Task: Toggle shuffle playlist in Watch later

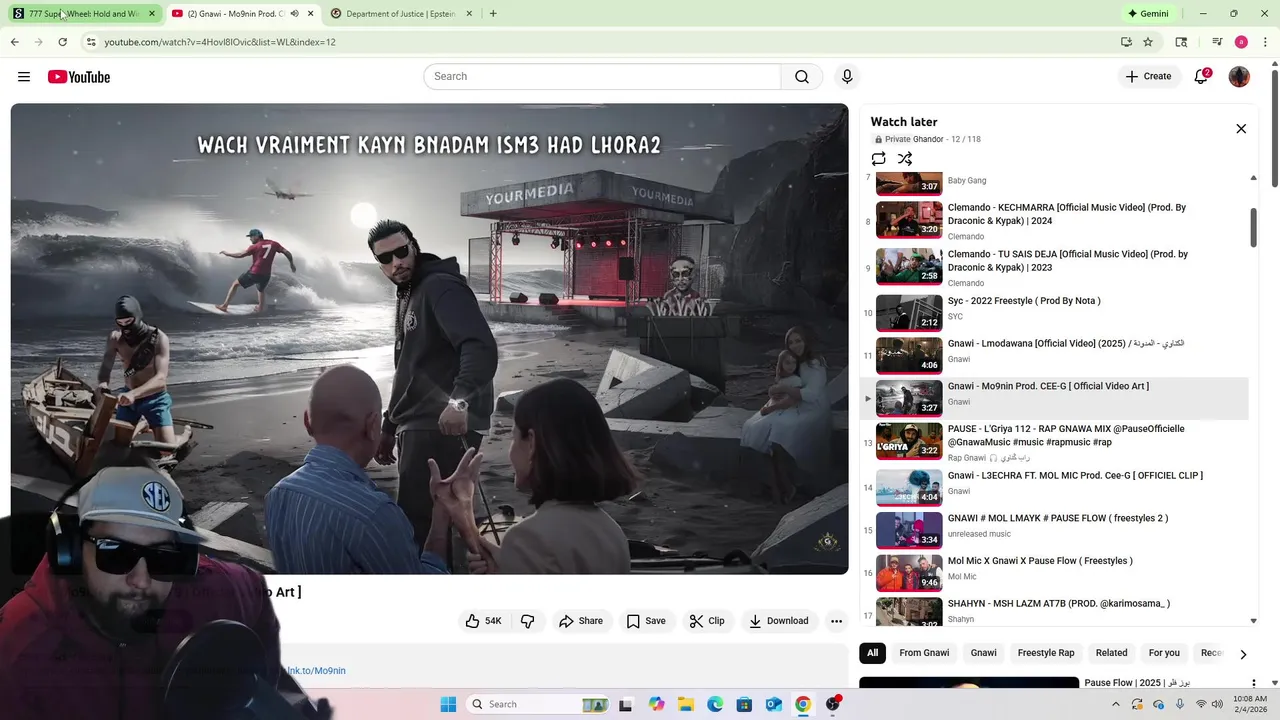Action: click(905, 159)
